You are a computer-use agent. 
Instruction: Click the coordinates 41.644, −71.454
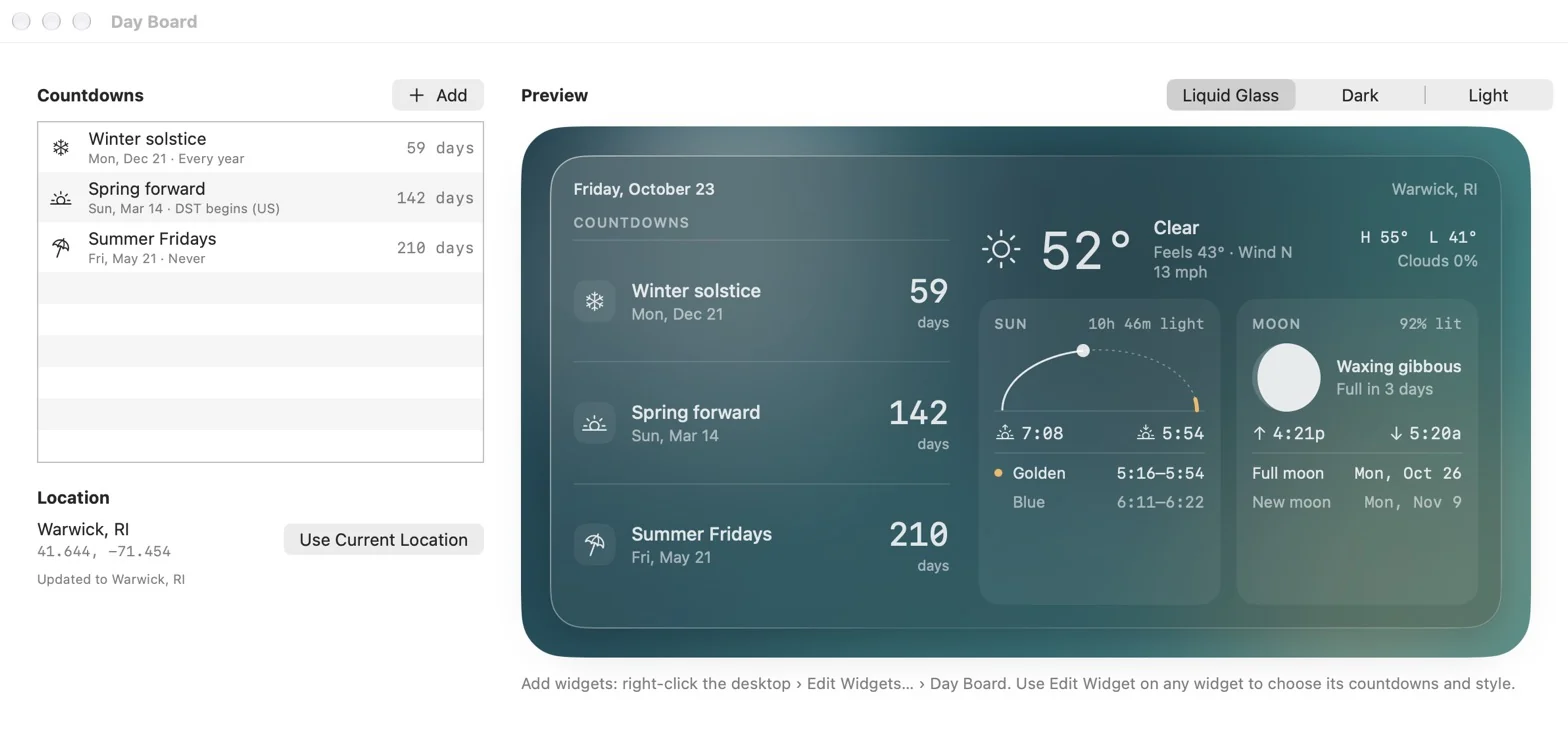pyautogui.click(x=104, y=552)
